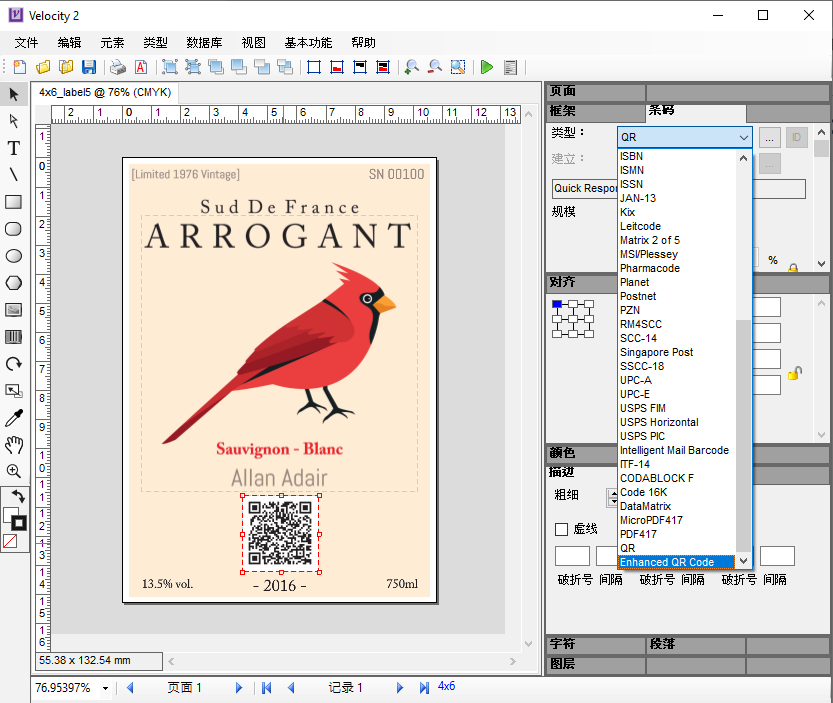Select the Eyedropper tool
The width and height of the screenshot is (833, 703).
[14, 418]
